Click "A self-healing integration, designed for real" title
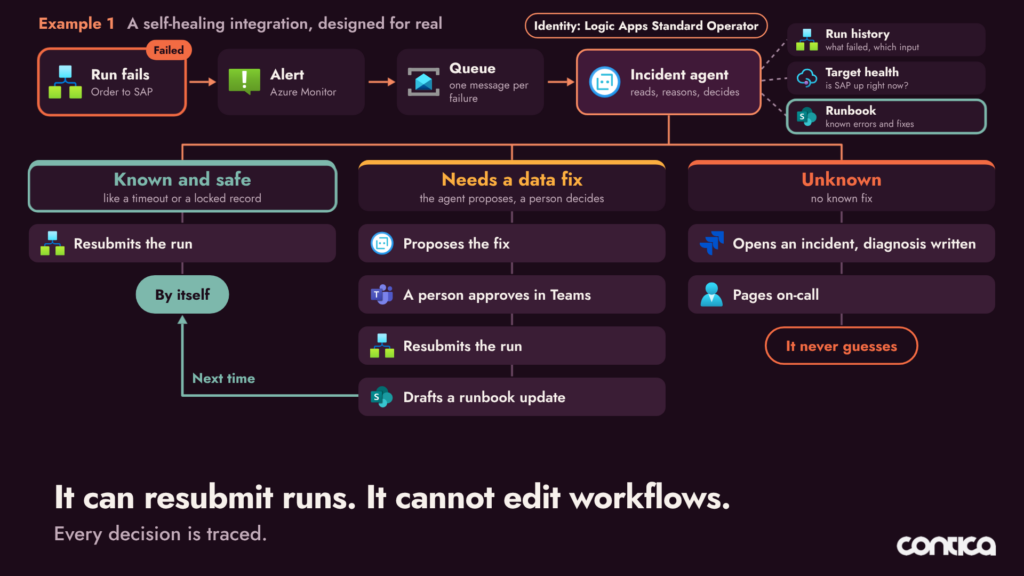This screenshot has height=576, width=1024. 285,24
